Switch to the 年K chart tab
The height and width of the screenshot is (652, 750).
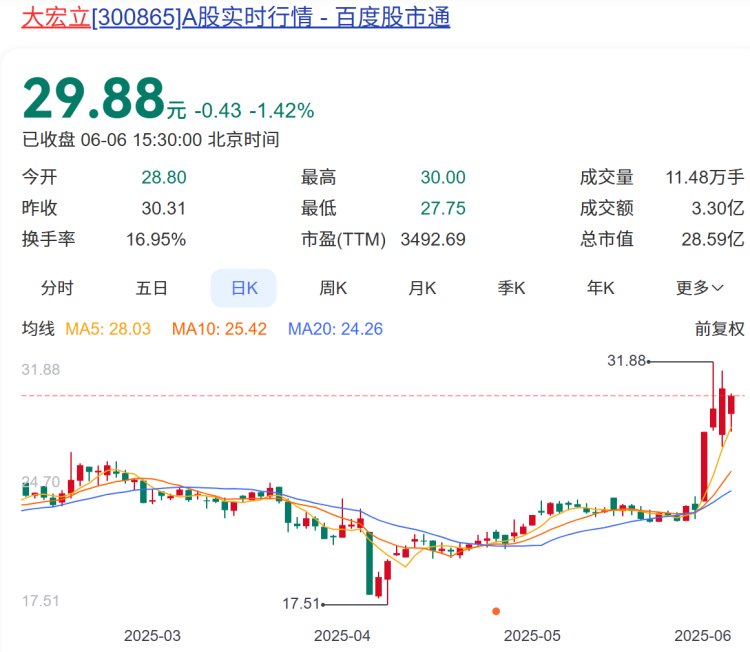[x=601, y=288]
